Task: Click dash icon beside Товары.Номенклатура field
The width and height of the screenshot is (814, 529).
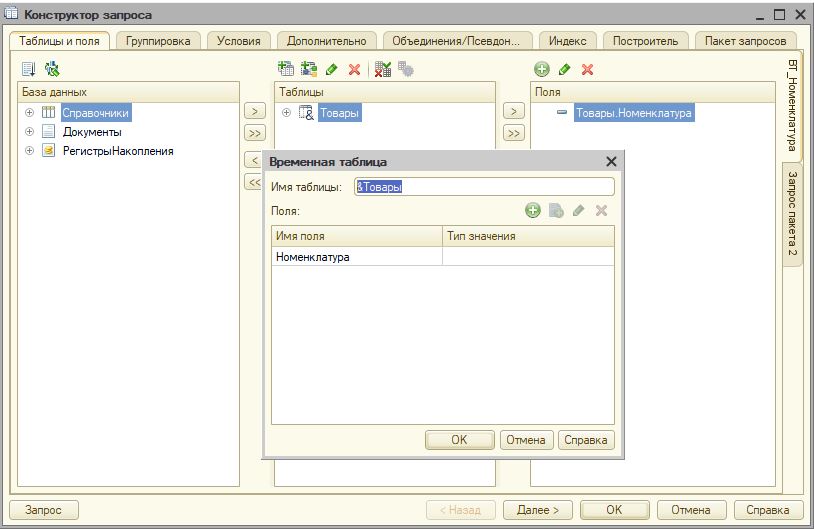Action: [562, 112]
